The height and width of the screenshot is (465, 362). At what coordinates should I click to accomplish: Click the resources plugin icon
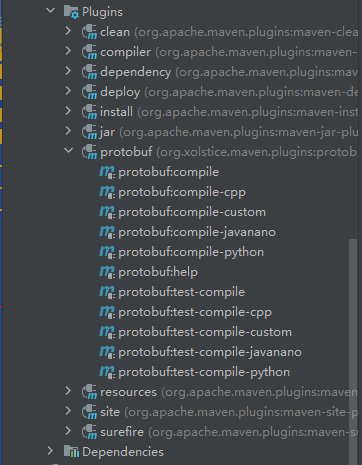click(89, 392)
